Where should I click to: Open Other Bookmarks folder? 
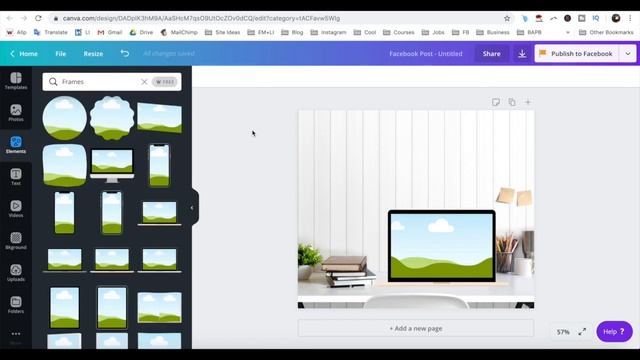click(x=606, y=32)
